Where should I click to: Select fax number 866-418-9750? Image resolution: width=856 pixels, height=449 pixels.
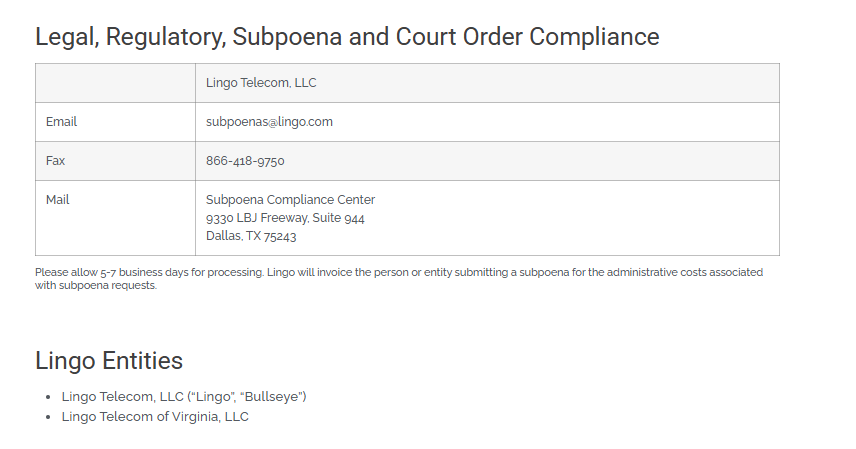tap(245, 161)
